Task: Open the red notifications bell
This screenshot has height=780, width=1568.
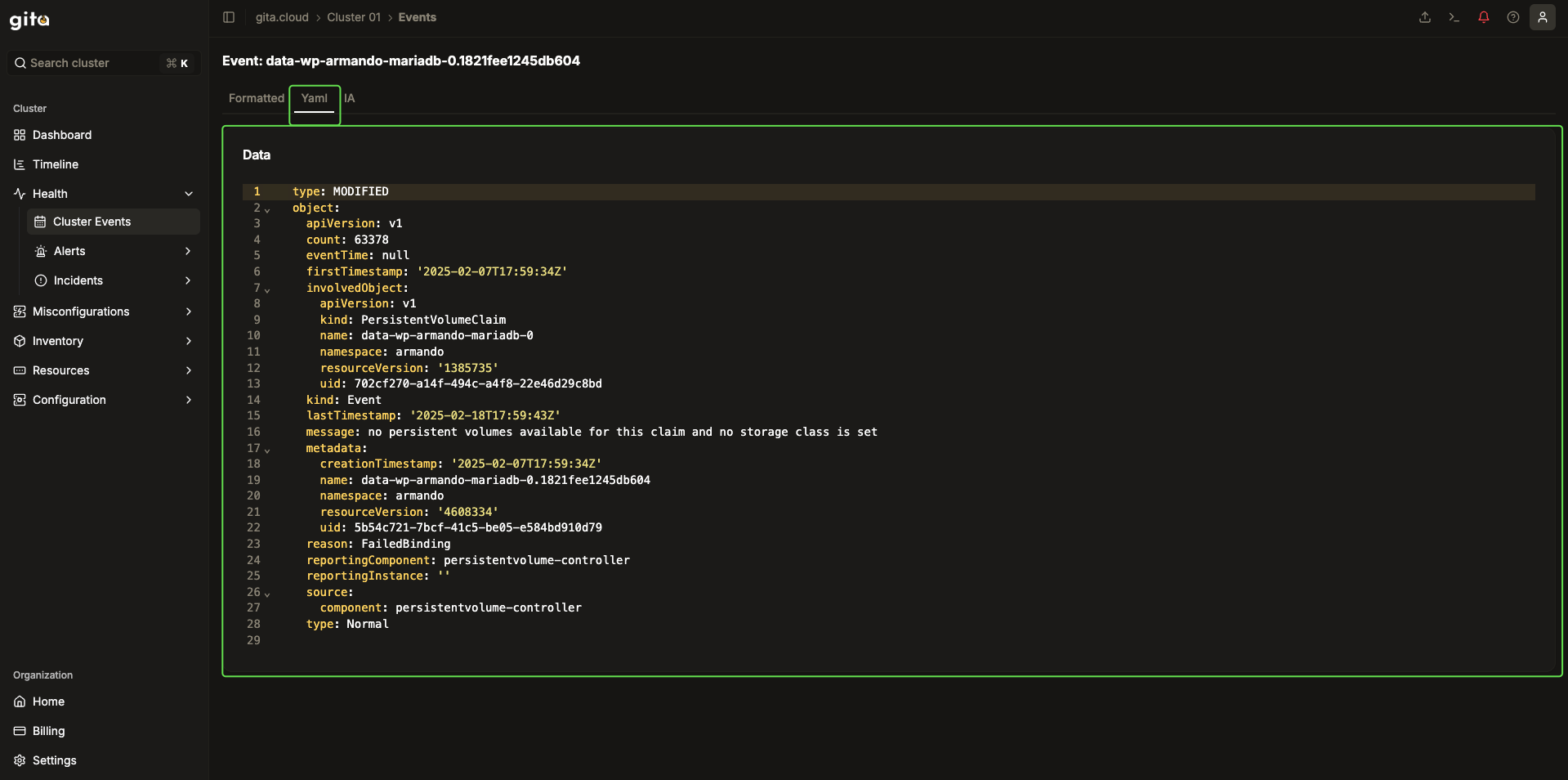Action: pos(1484,17)
